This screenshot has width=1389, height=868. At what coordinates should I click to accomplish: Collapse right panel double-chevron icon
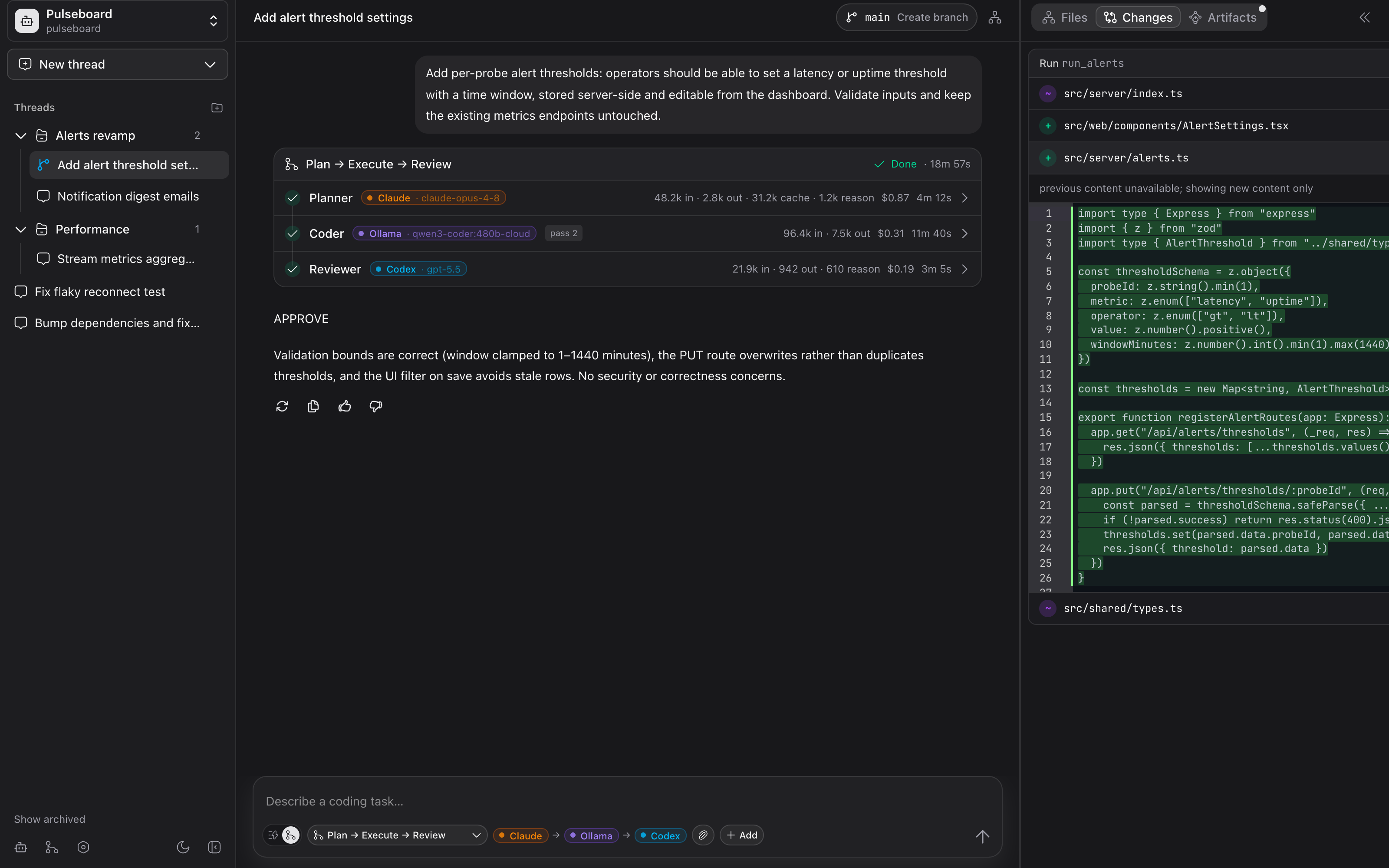(x=1364, y=17)
